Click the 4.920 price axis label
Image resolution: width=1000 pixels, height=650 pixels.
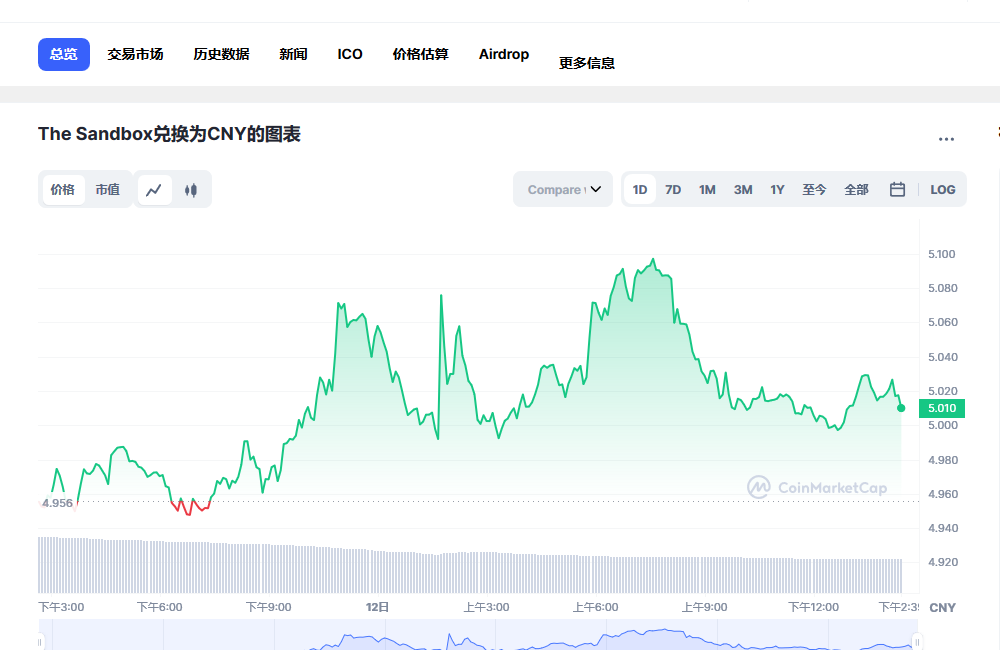click(x=943, y=562)
